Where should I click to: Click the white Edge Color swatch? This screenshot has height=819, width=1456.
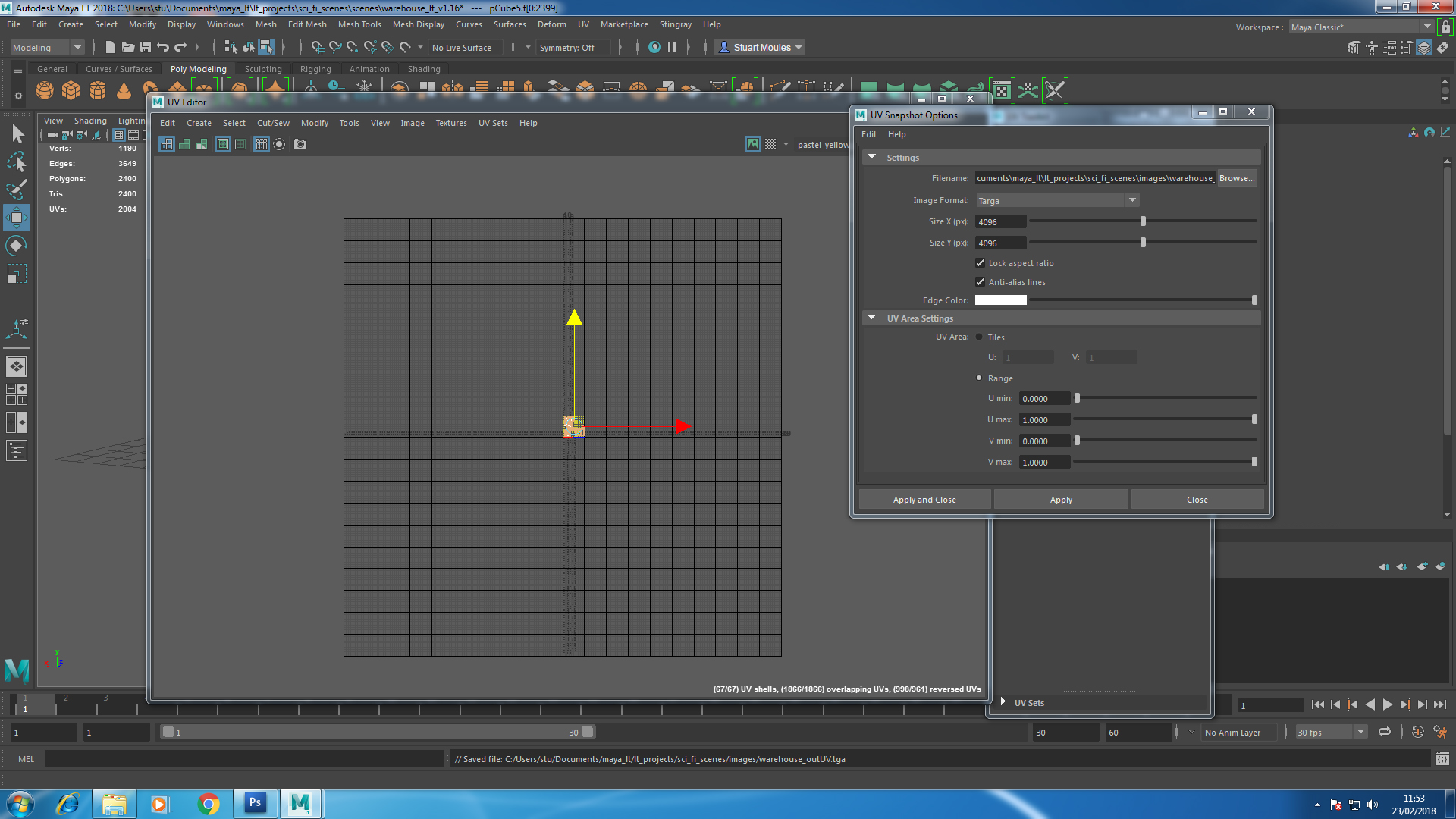[x=1000, y=300]
